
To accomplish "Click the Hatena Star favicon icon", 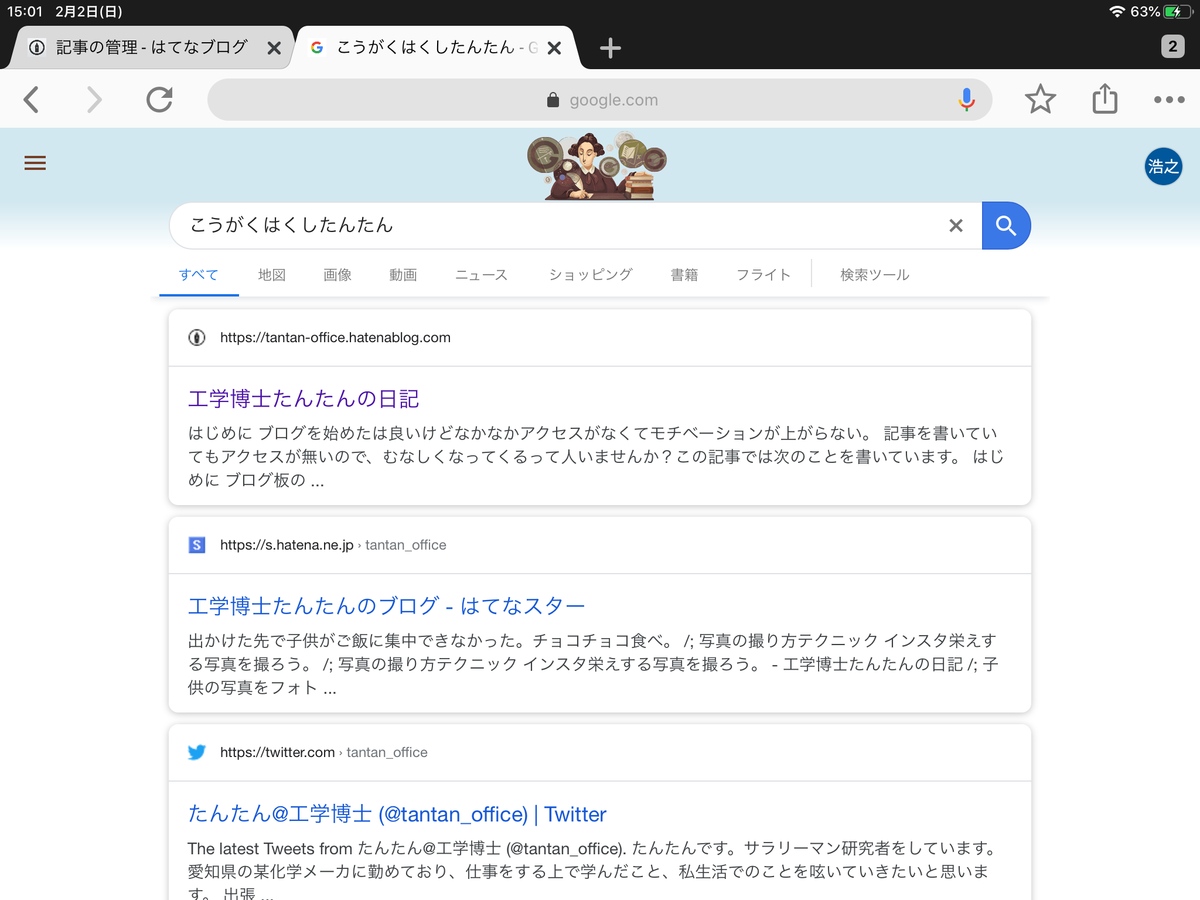I will [196, 545].
